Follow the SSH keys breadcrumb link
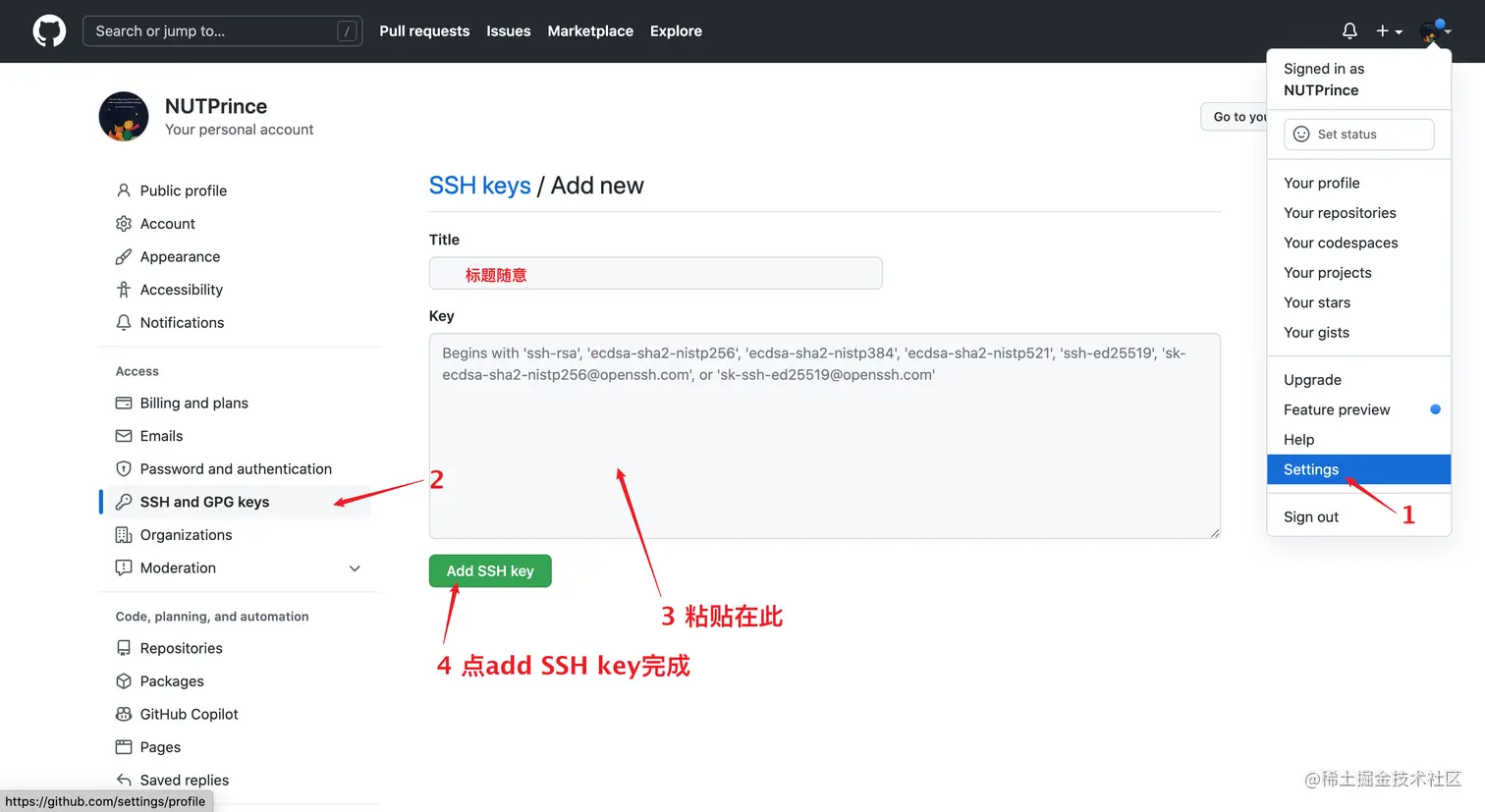Screen dimensions: 1485x812 [x=480, y=186]
